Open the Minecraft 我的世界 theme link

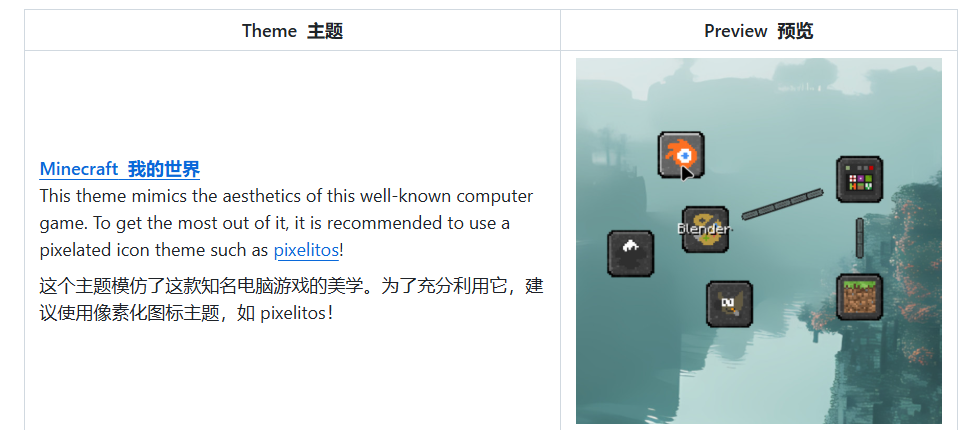120,170
